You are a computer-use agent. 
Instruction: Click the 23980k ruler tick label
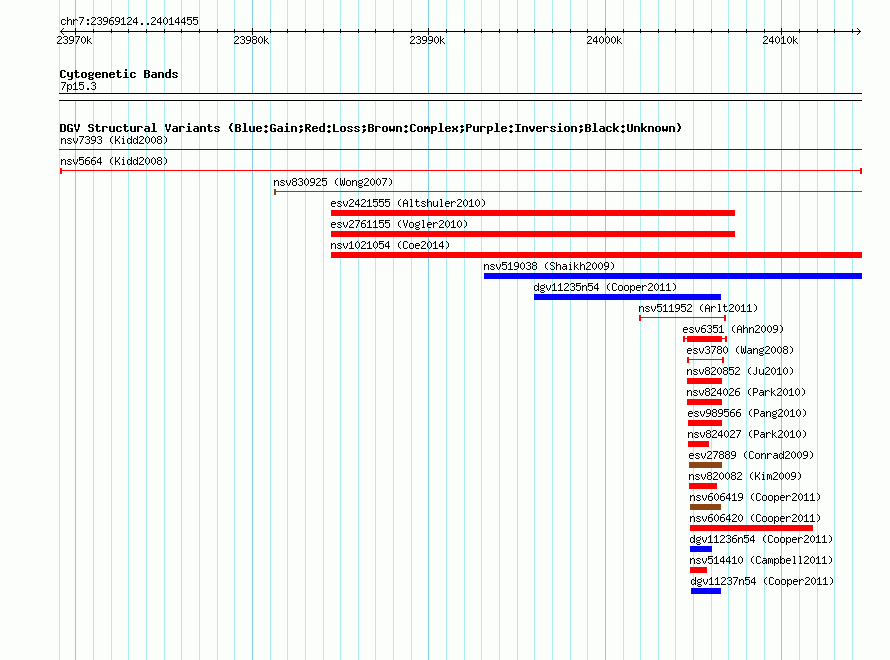[x=251, y=40]
